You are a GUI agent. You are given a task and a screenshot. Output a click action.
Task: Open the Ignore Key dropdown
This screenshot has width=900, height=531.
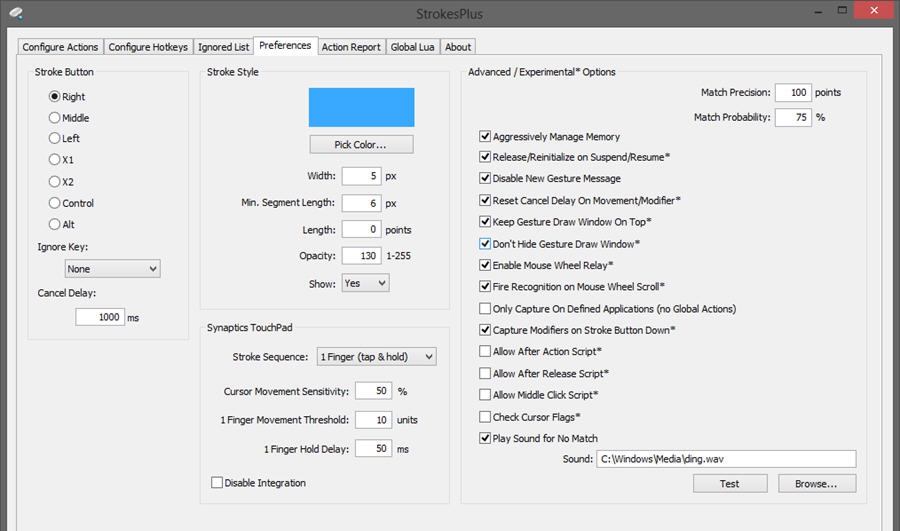pos(112,269)
